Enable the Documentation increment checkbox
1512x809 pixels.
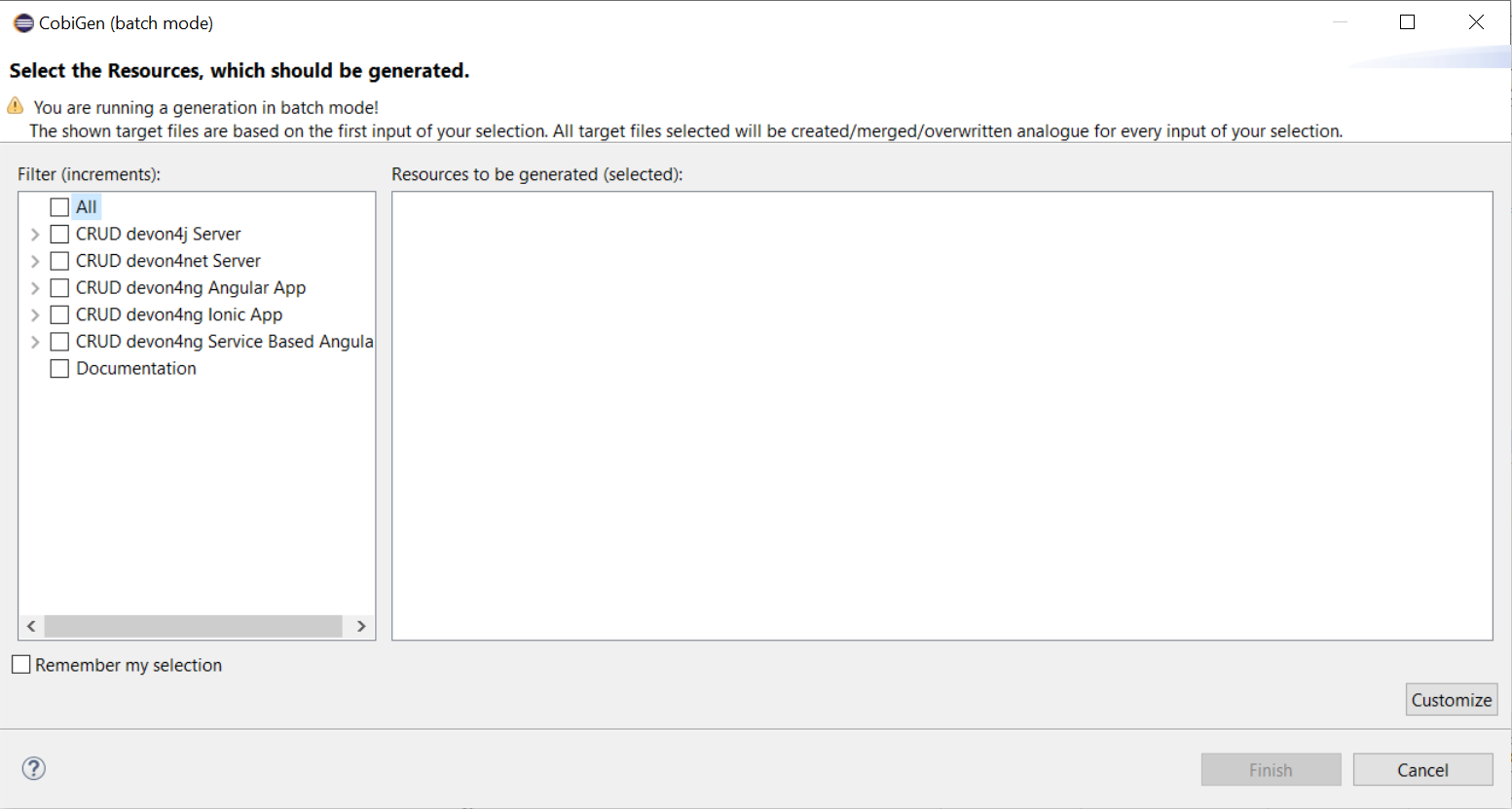pos(59,369)
